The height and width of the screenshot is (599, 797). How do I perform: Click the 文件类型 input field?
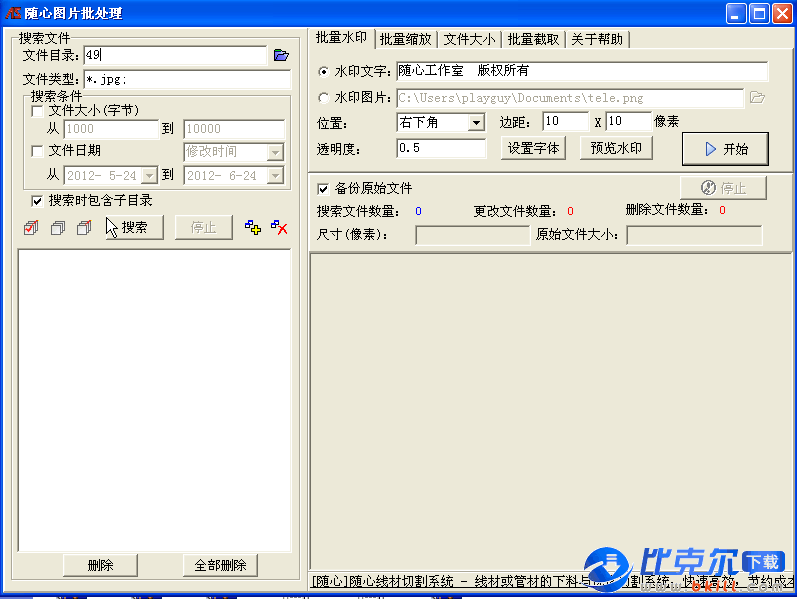tap(187, 79)
